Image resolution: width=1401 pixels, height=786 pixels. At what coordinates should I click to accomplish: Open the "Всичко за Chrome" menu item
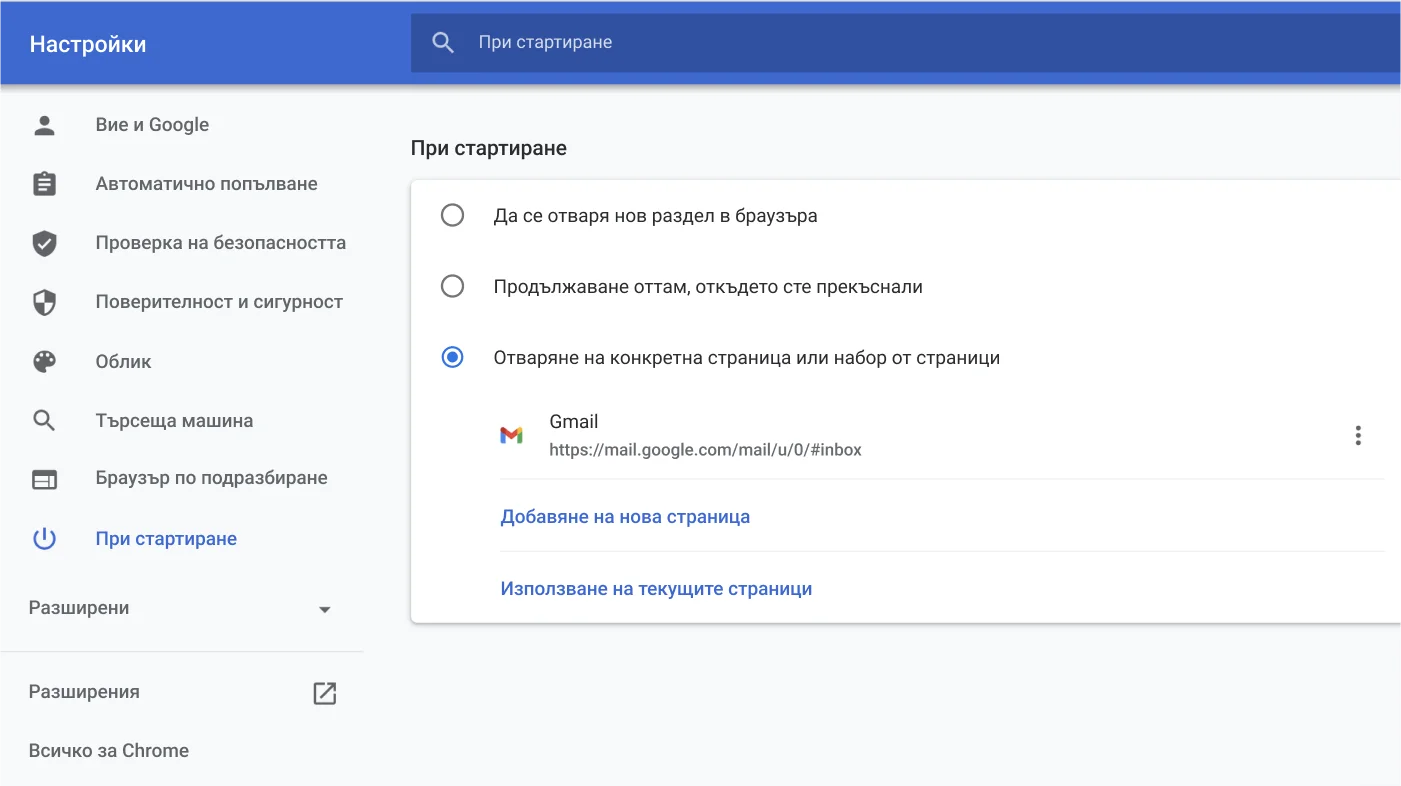tap(108, 750)
